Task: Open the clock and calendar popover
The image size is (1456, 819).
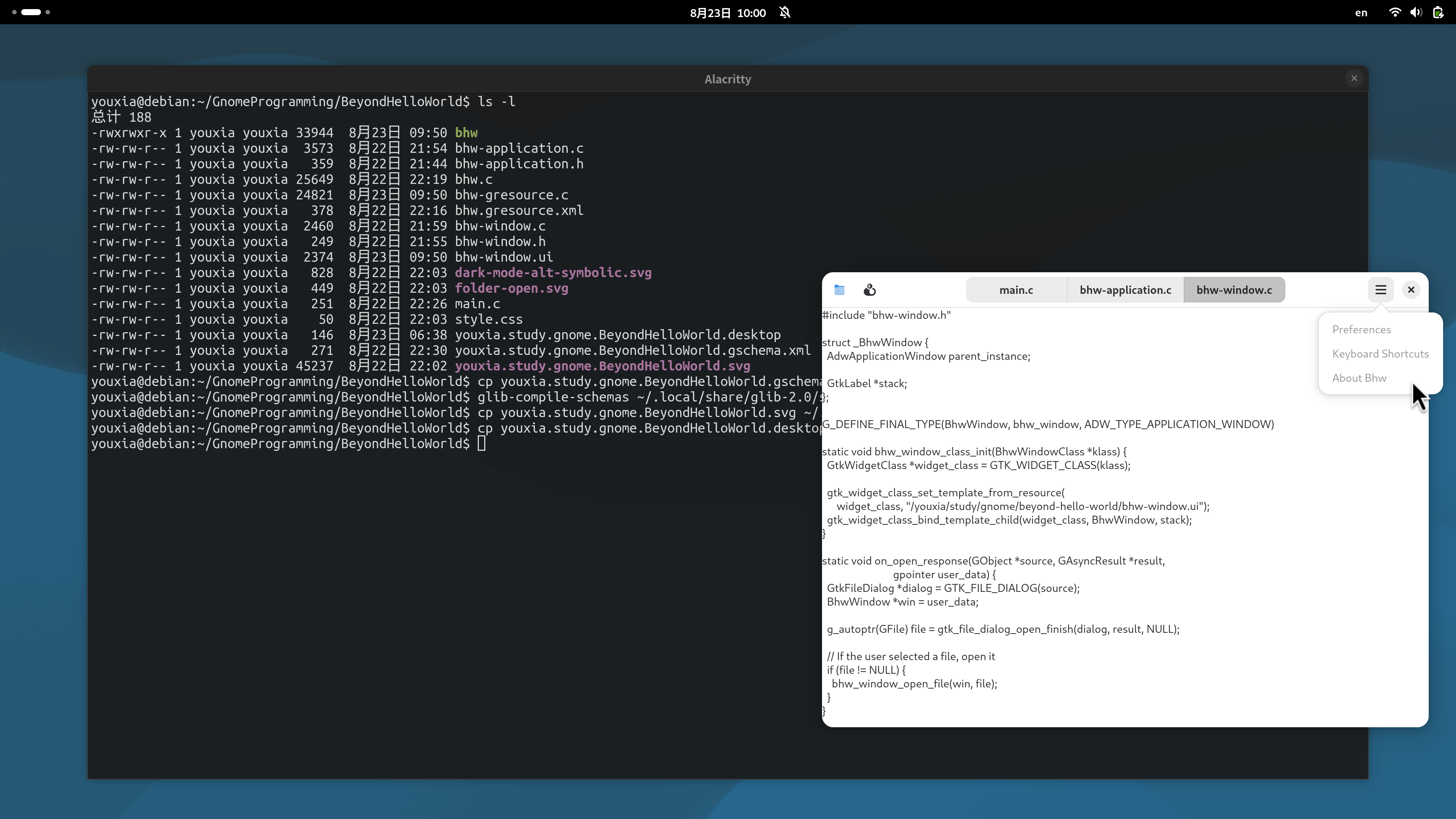Action: click(727, 12)
